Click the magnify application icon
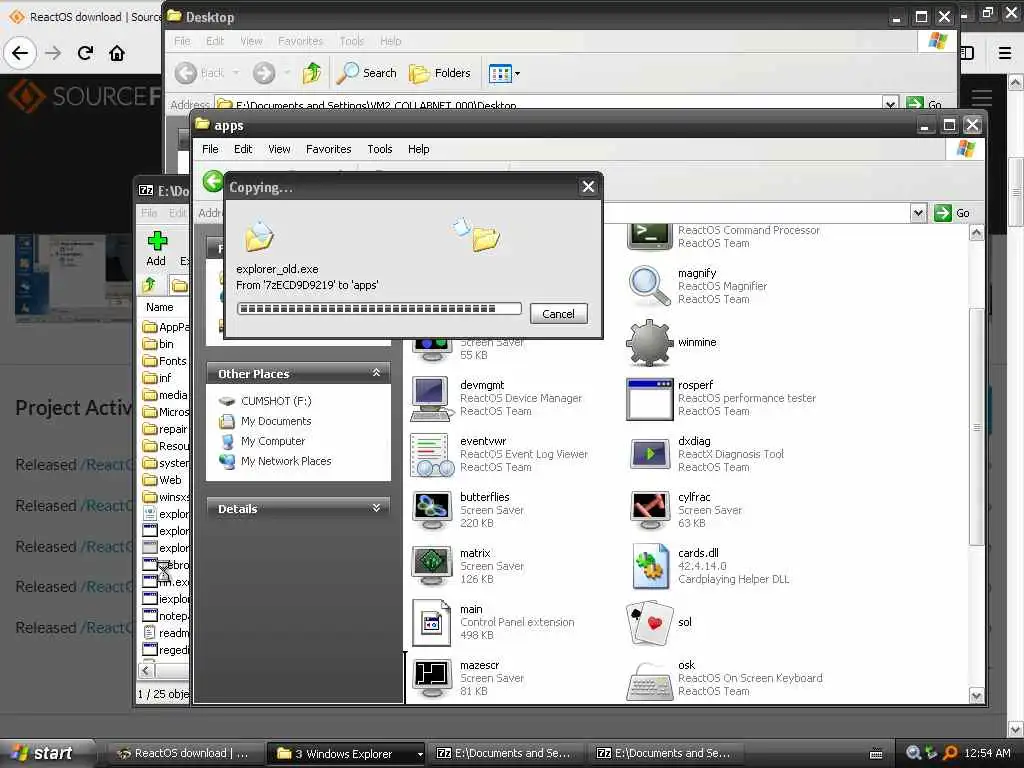This screenshot has height=768, width=1024. click(x=649, y=286)
